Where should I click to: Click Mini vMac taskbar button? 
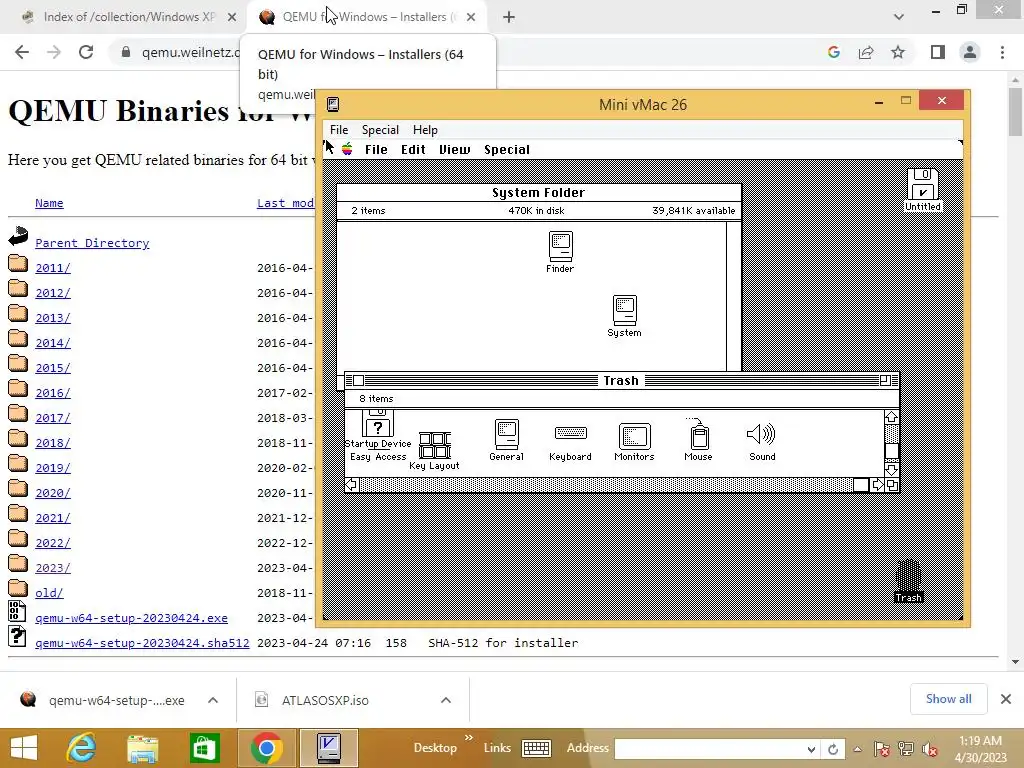pos(328,748)
